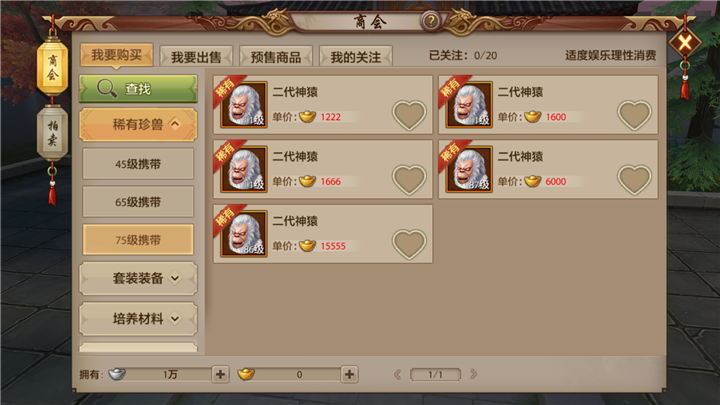Go to previous page arrow
Viewport: 720px width, 405px height.
tap(398, 375)
